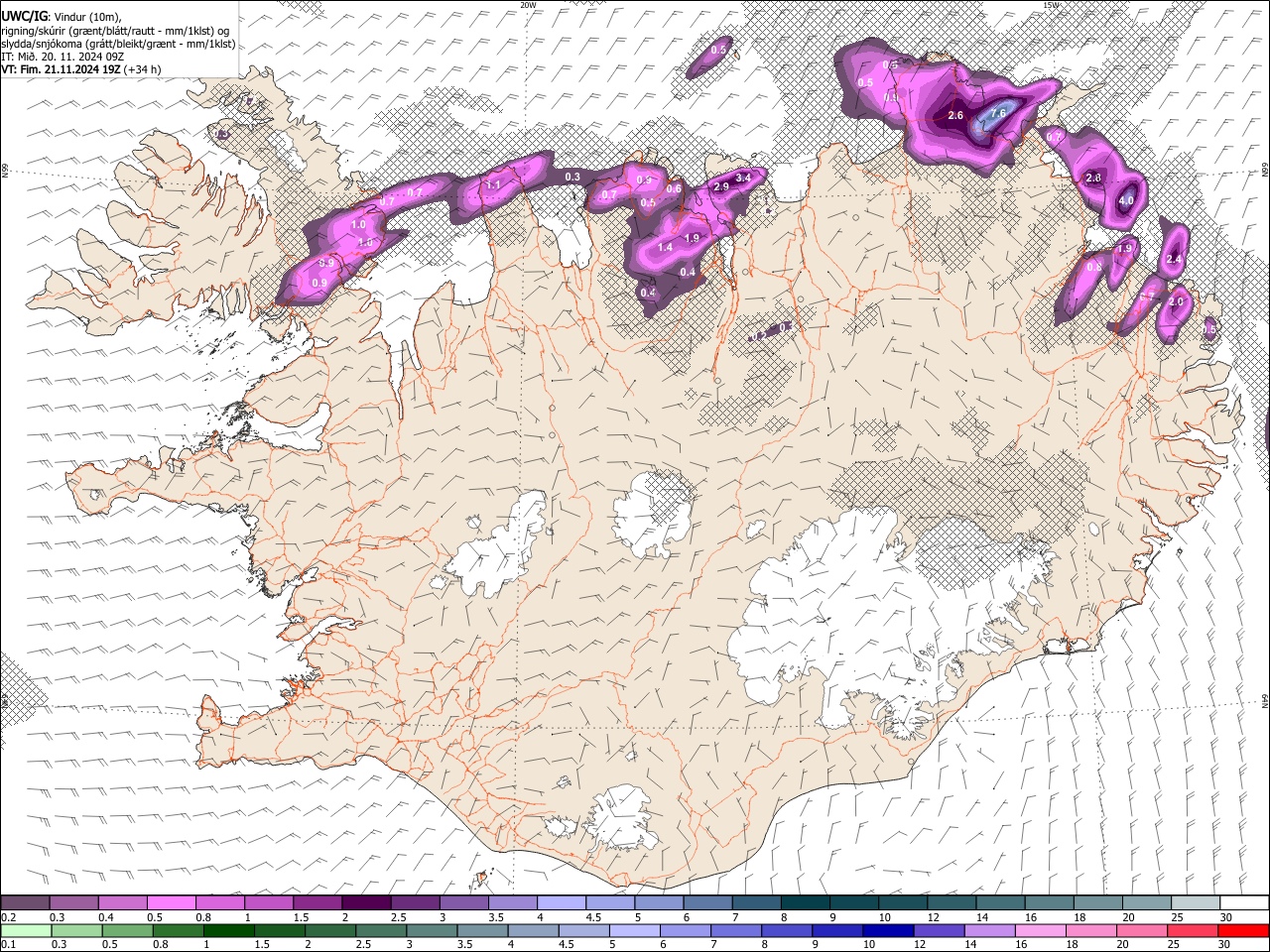Click the 2.9 precipitation value label
Image resolution: width=1270 pixels, height=952 pixels.
pos(721,186)
